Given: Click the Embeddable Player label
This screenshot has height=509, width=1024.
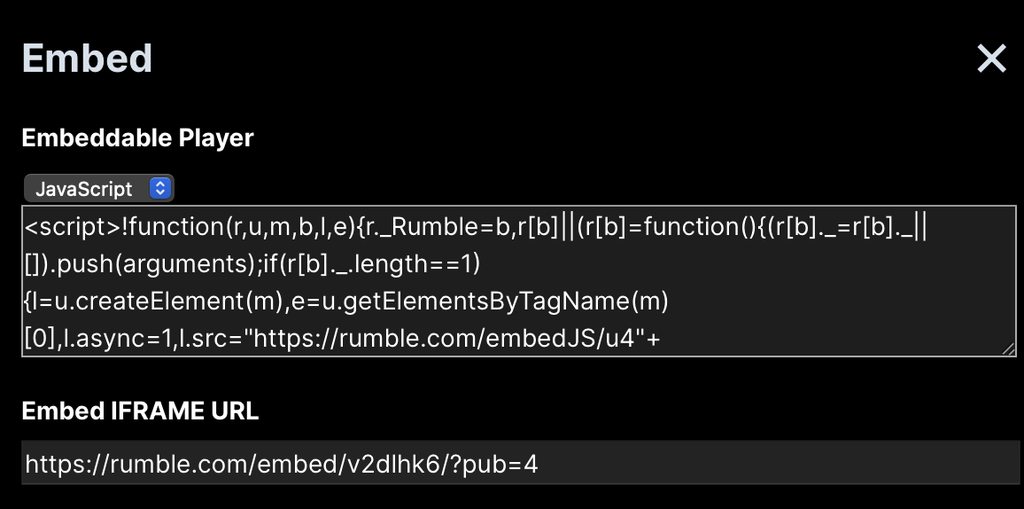Looking at the screenshot, I should [137, 138].
